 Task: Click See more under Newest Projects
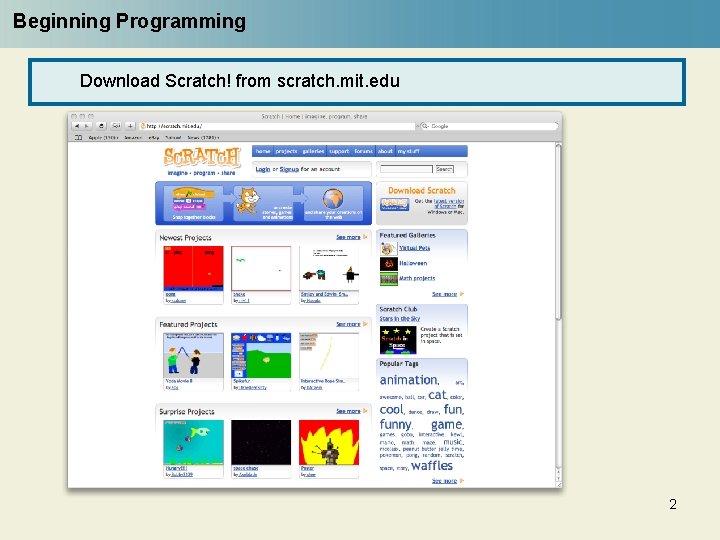coord(348,237)
